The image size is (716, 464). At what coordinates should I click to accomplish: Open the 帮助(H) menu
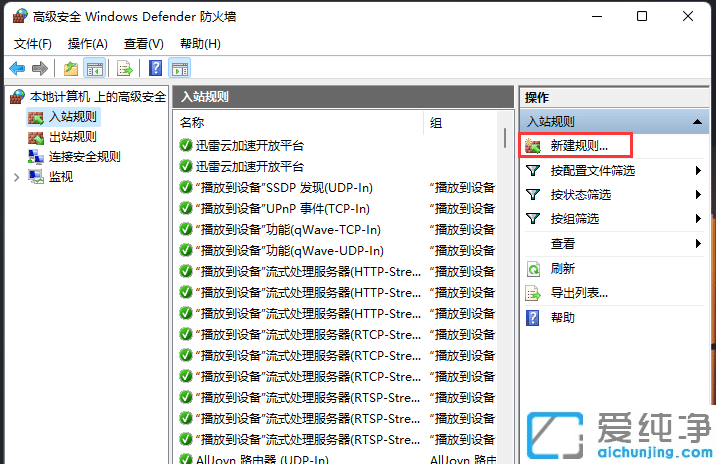tap(200, 44)
